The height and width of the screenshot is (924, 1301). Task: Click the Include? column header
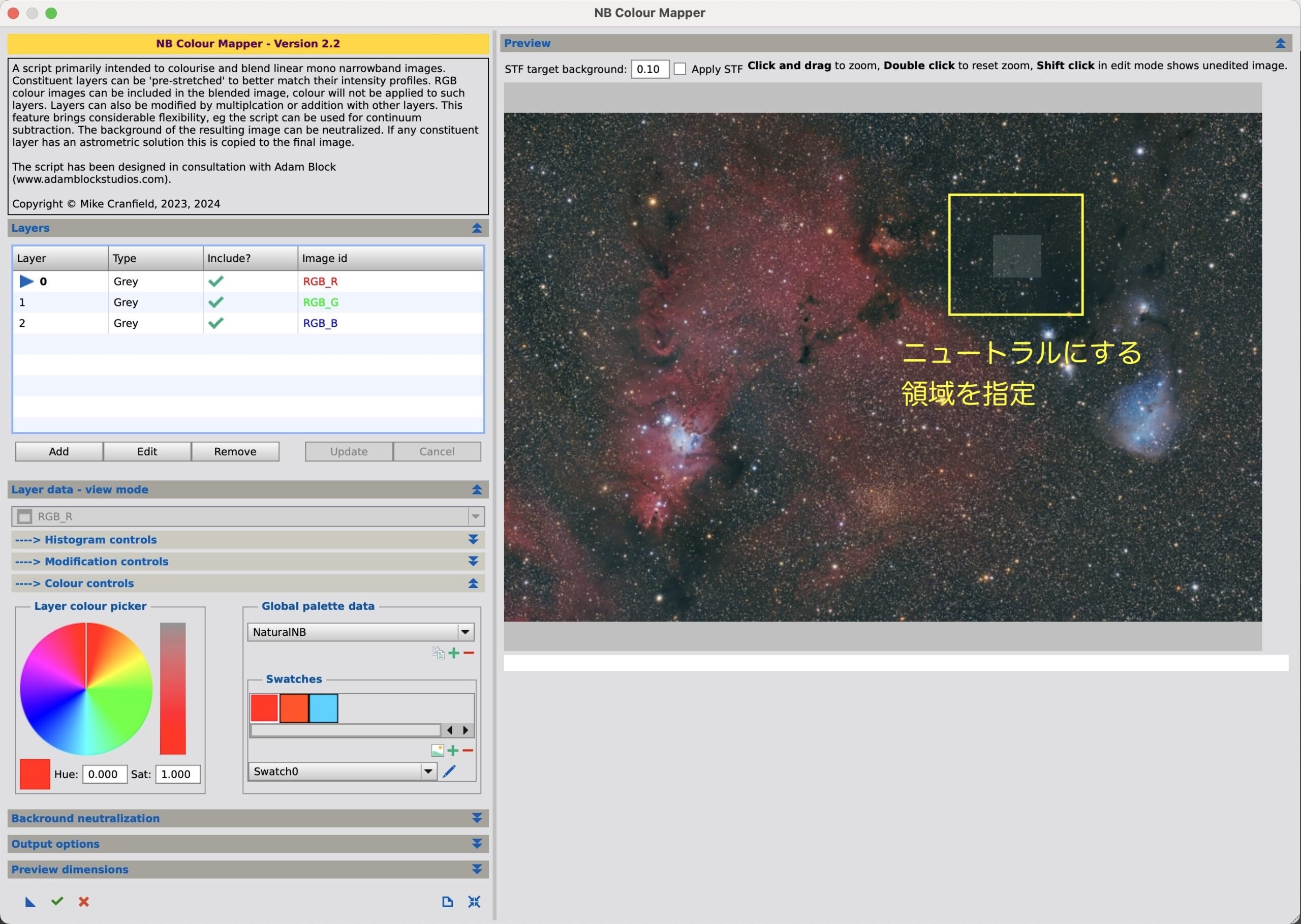click(x=251, y=258)
